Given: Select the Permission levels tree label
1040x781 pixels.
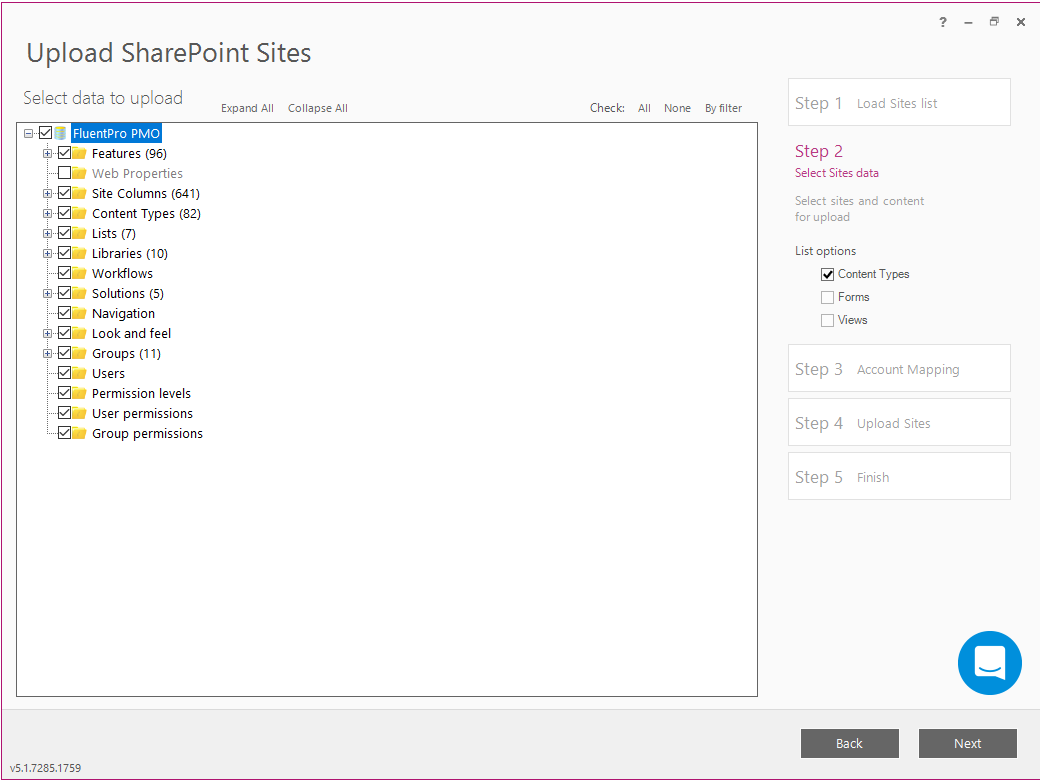Looking at the screenshot, I should [x=141, y=393].
